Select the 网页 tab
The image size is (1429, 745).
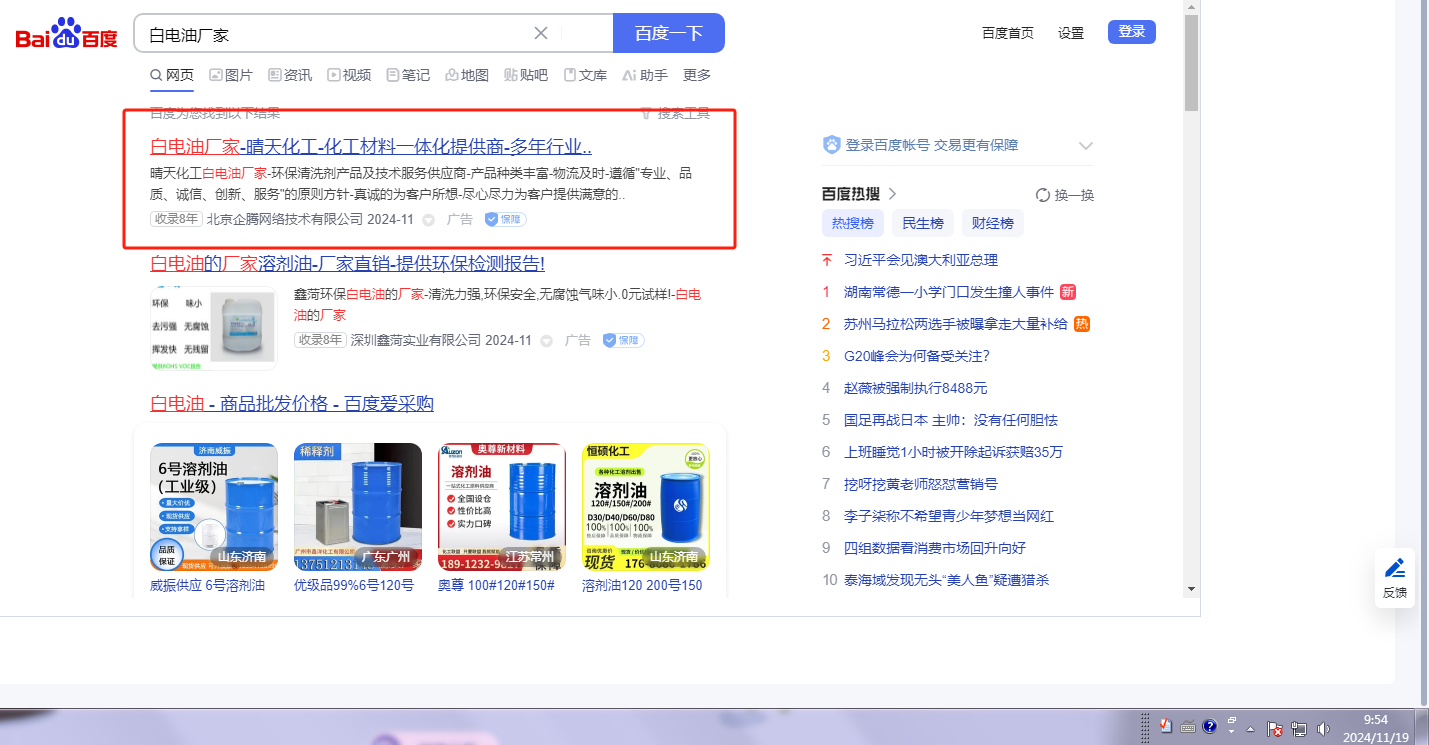(x=172, y=75)
